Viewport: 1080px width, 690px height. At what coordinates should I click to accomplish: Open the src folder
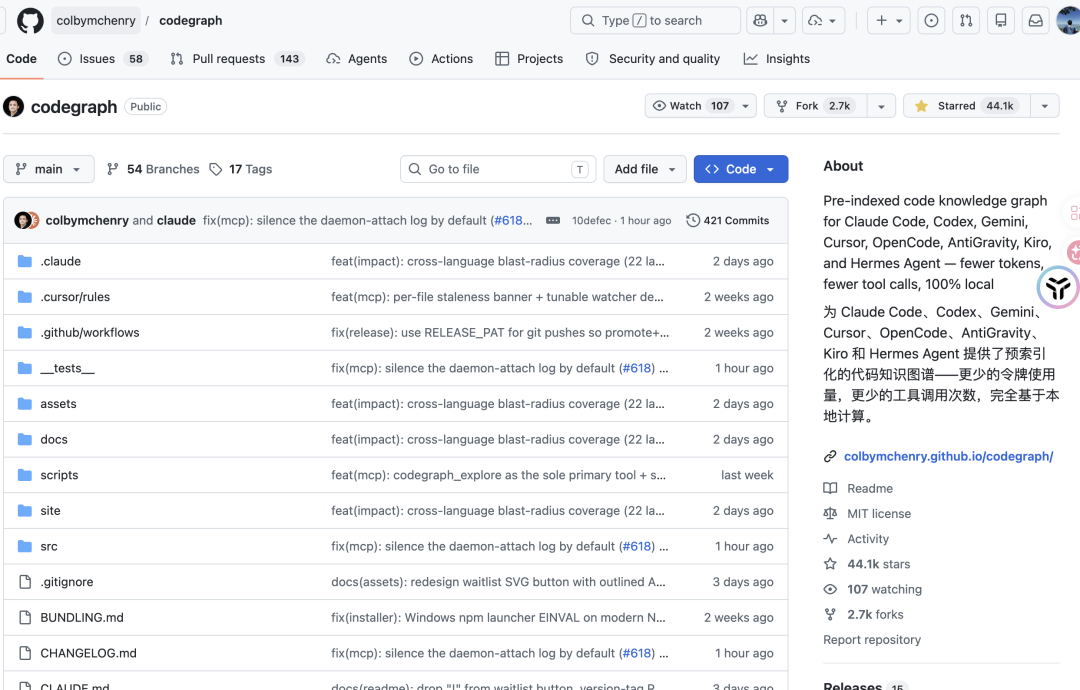(49, 547)
